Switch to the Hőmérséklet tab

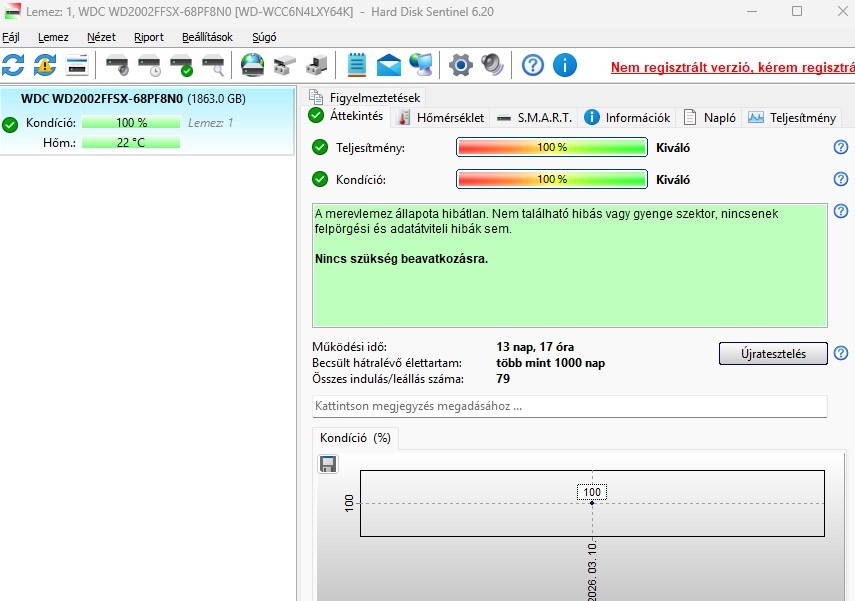coord(441,117)
